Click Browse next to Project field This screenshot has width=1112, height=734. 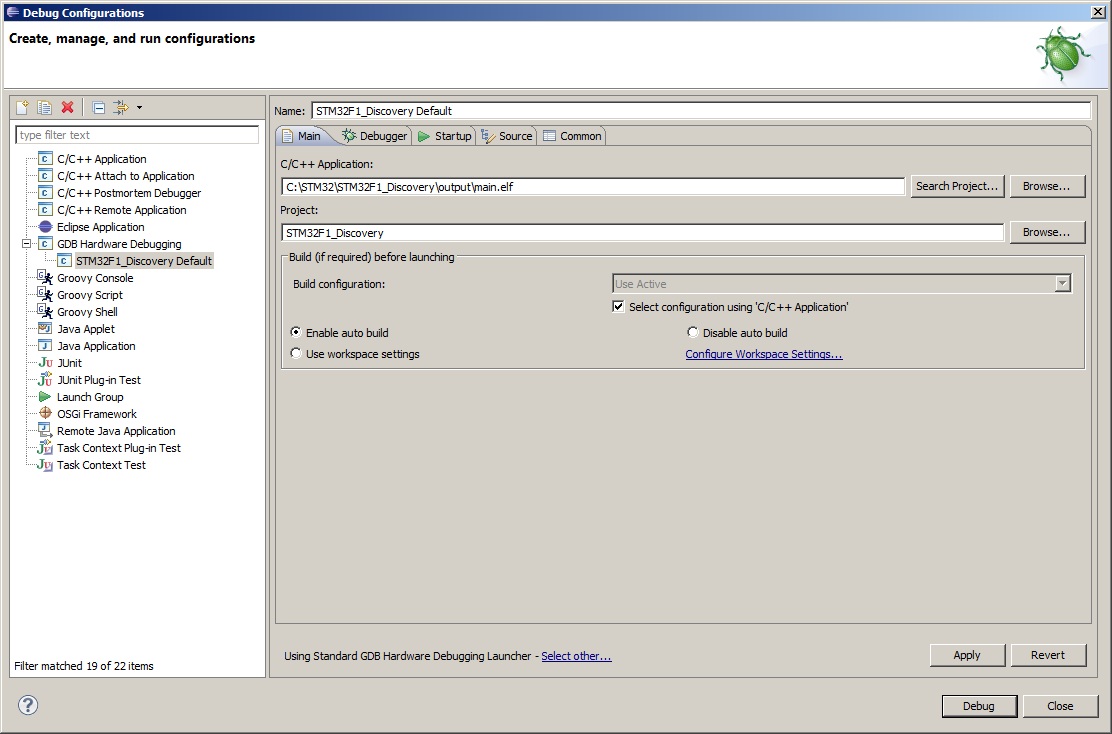[x=1047, y=233]
